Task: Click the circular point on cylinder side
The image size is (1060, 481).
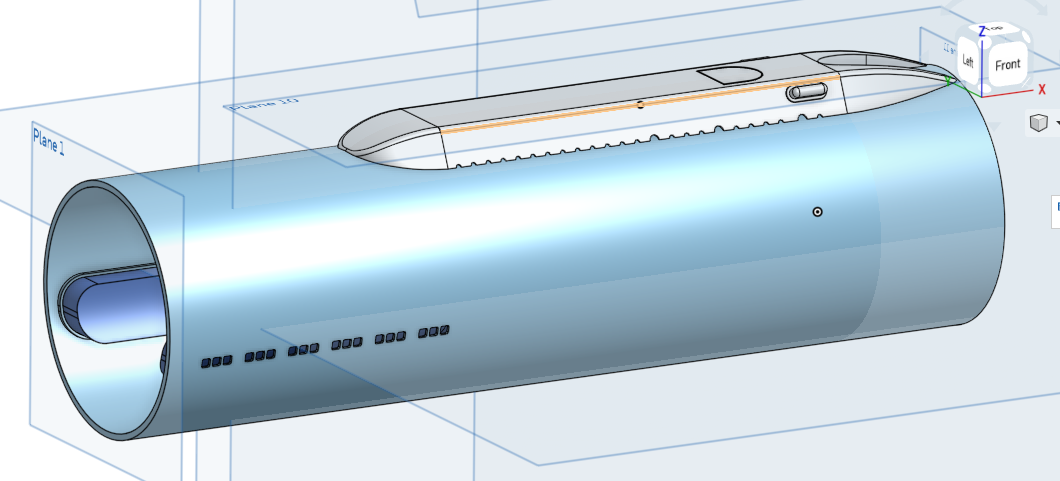Action: click(x=818, y=212)
